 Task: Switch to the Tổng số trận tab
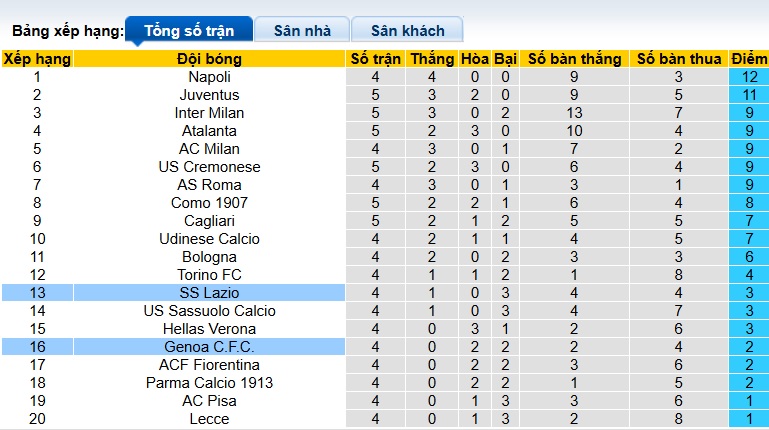pyautogui.click(x=188, y=30)
